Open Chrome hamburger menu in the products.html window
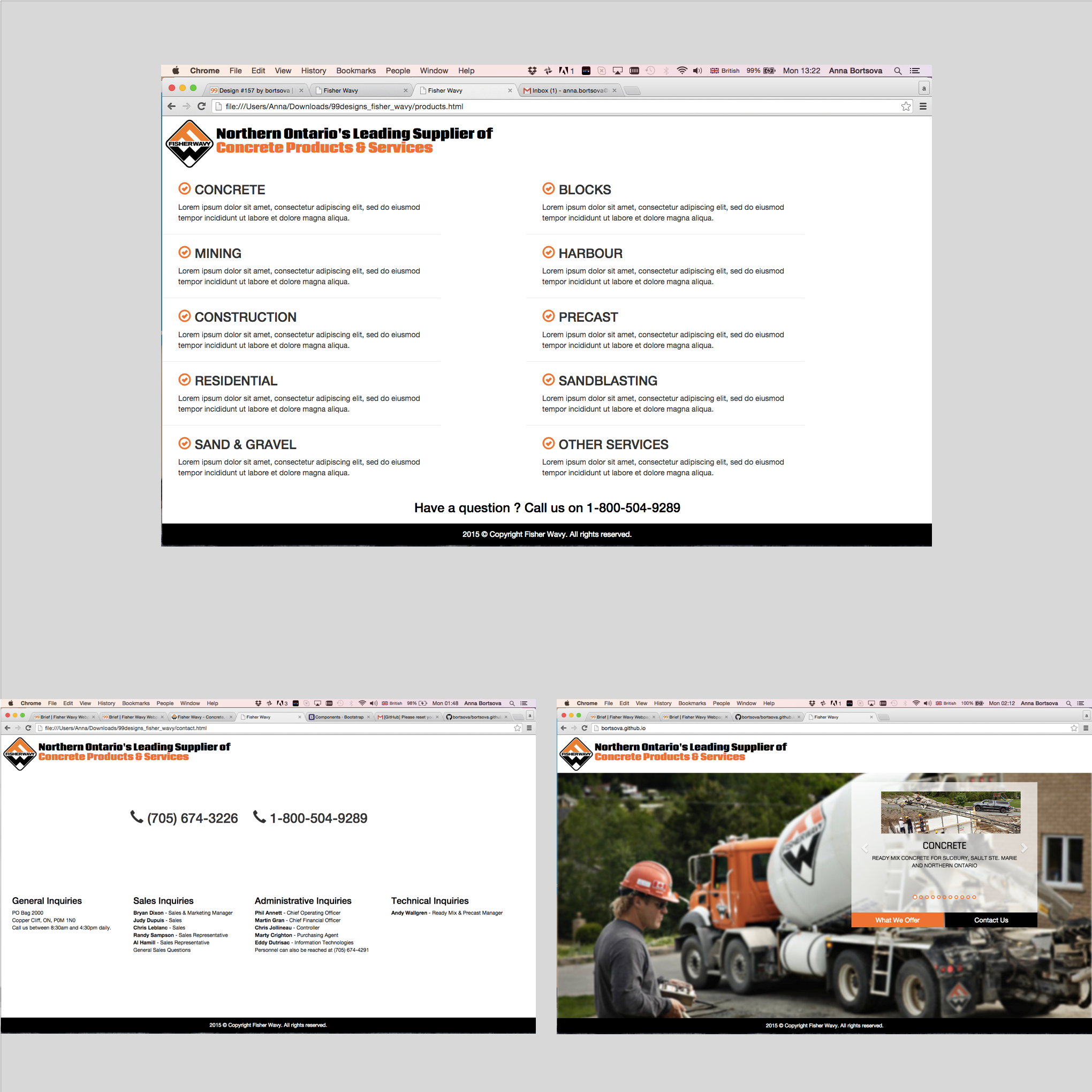The height and width of the screenshot is (1092, 1092). click(x=922, y=107)
